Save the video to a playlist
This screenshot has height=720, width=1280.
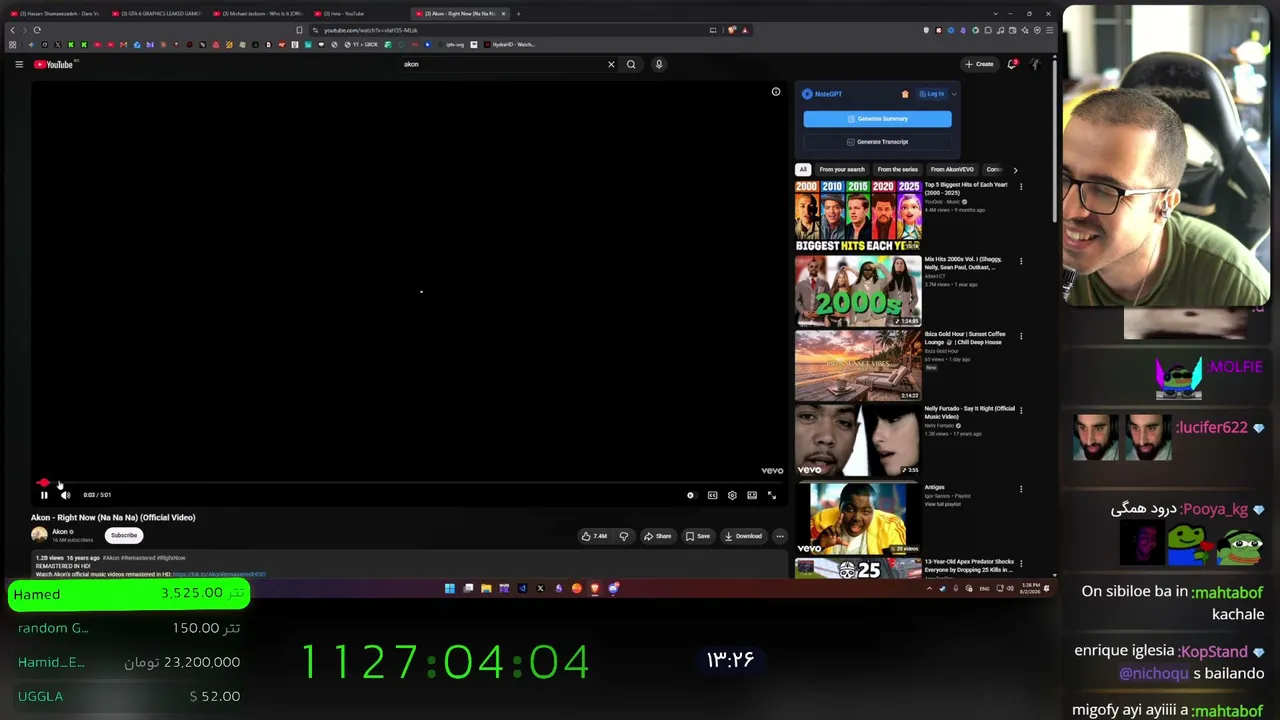(697, 536)
